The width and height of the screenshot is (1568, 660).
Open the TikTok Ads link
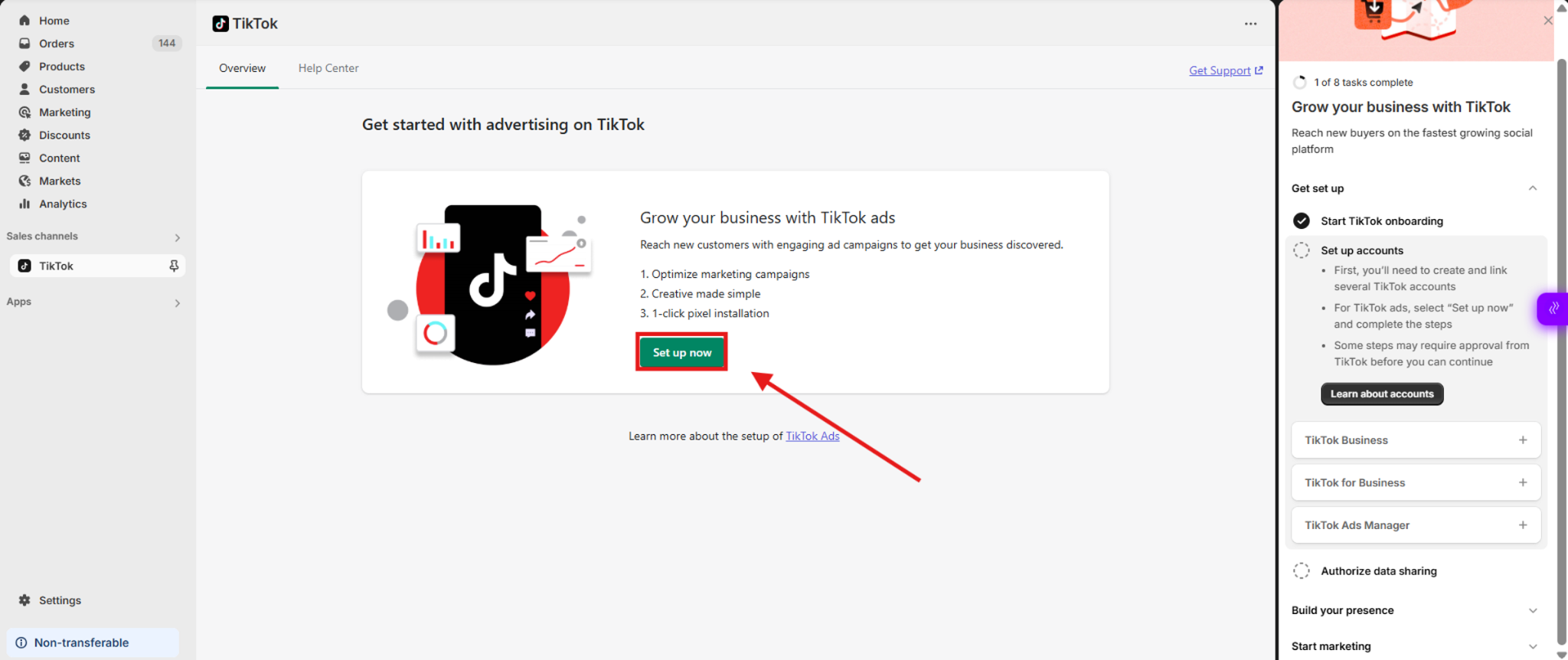(812, 436)
